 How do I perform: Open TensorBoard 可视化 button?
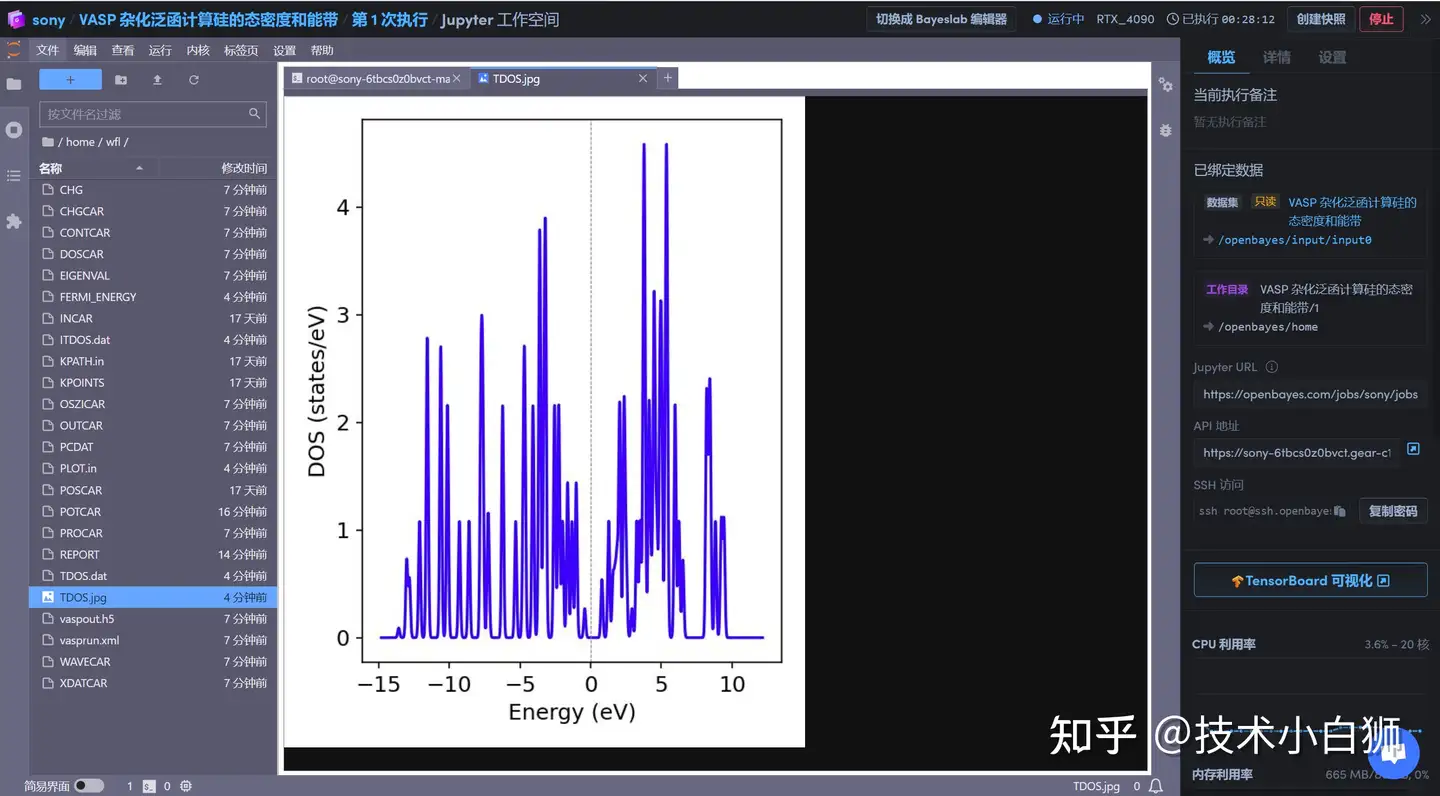pos(1310,581)
